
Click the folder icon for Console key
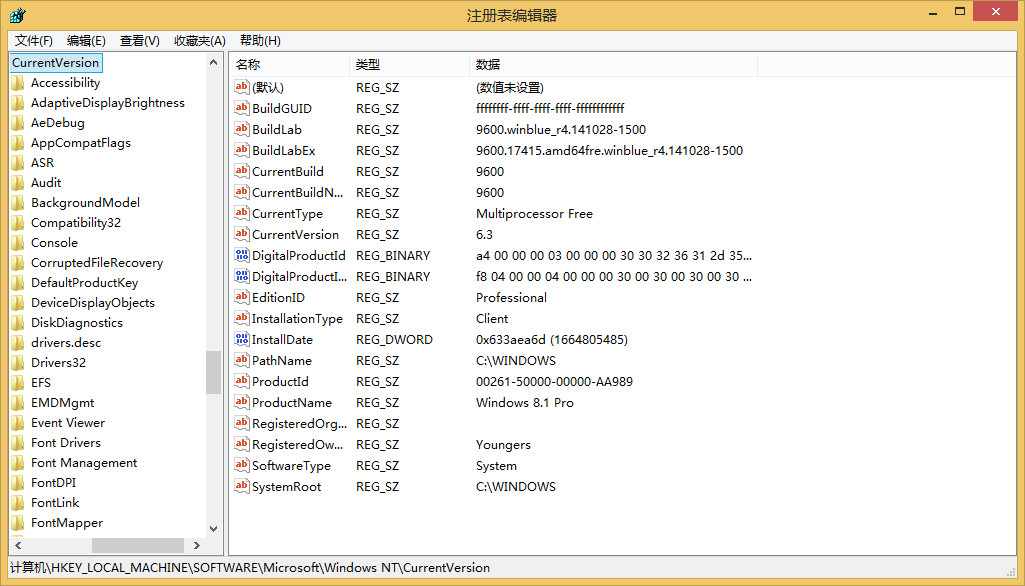point(18,243)
